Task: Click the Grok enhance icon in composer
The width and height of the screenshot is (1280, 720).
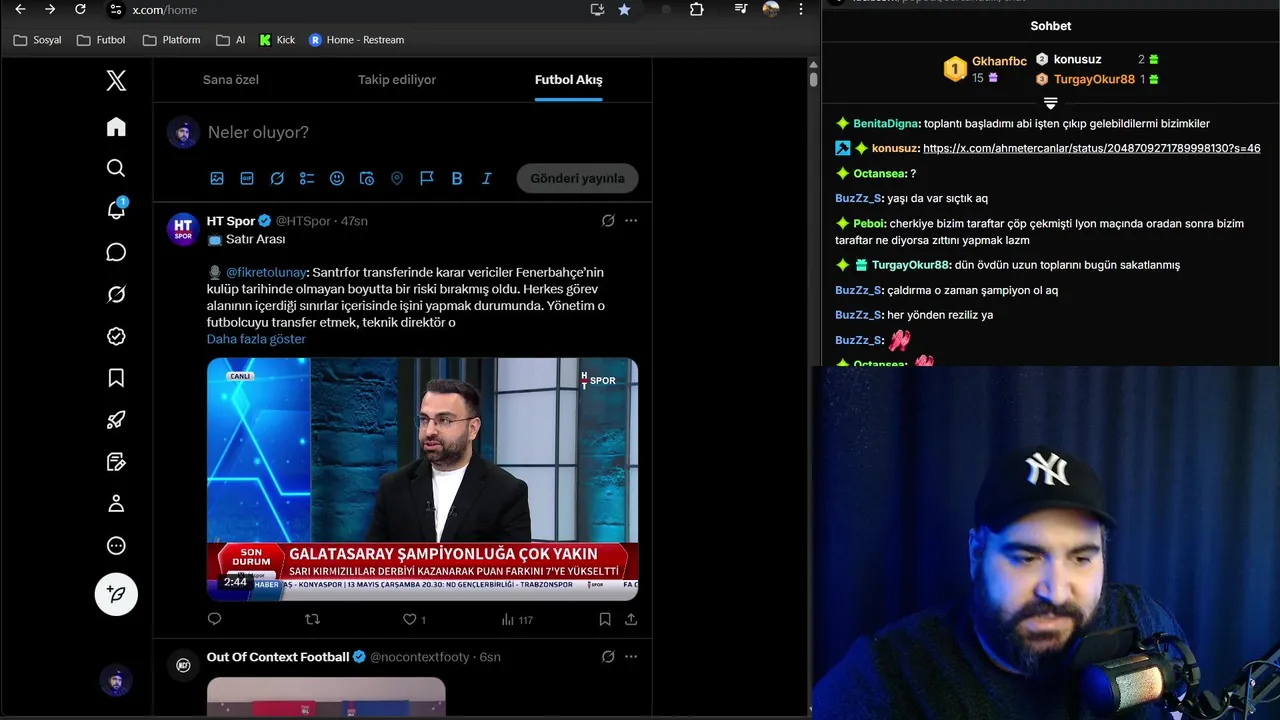Action: [x=277, y=178]
